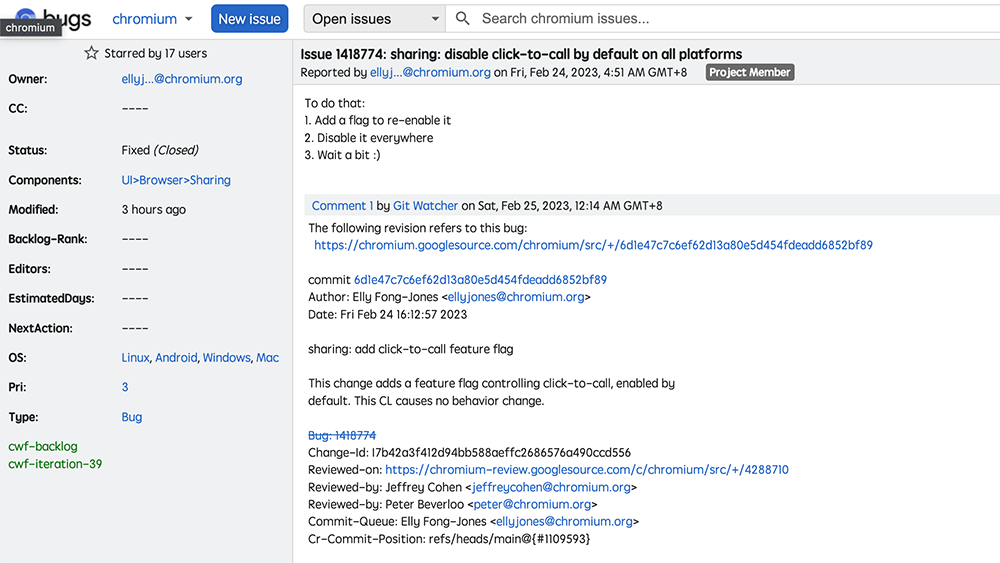
Task: Click the cwf-iteration-39 label
Action: click(55, 464)
